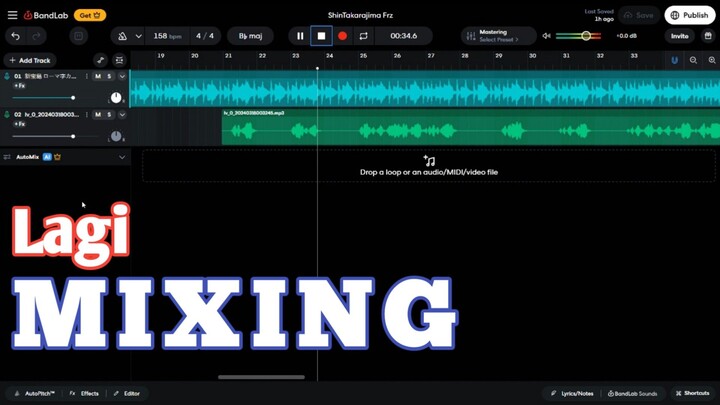Expand the AutoMix panel chevron

(122, 157)
